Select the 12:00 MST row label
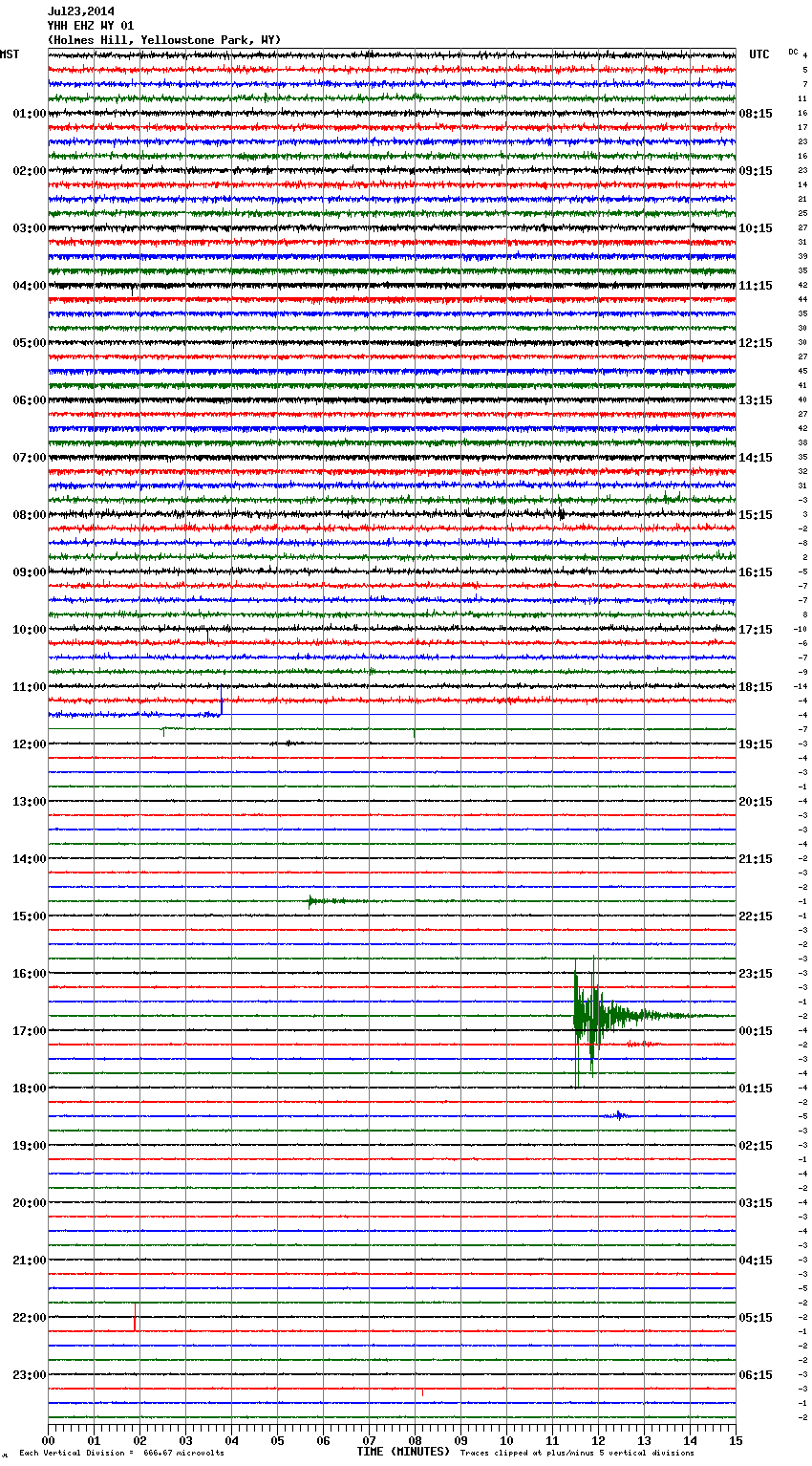Image resolution: width=812 pixels, height=1466 pixels. click(x=29, y=744)
